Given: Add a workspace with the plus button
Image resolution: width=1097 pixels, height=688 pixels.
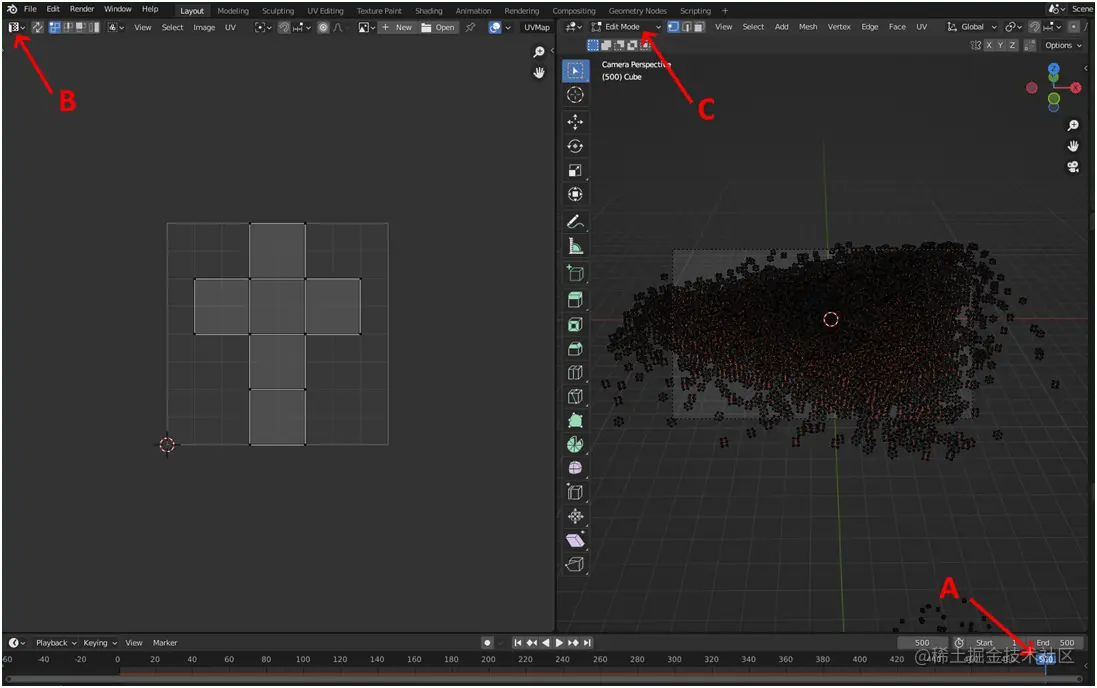Looking at the screenshot, I should tap(725, 10).
